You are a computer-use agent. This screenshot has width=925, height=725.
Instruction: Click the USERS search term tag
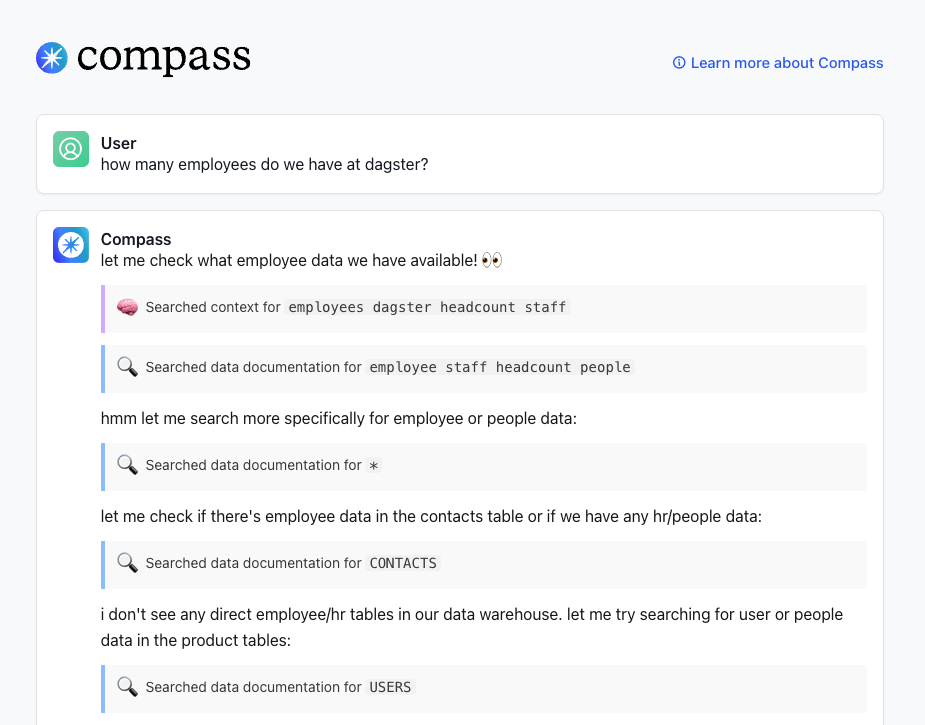tap(390, 687)
